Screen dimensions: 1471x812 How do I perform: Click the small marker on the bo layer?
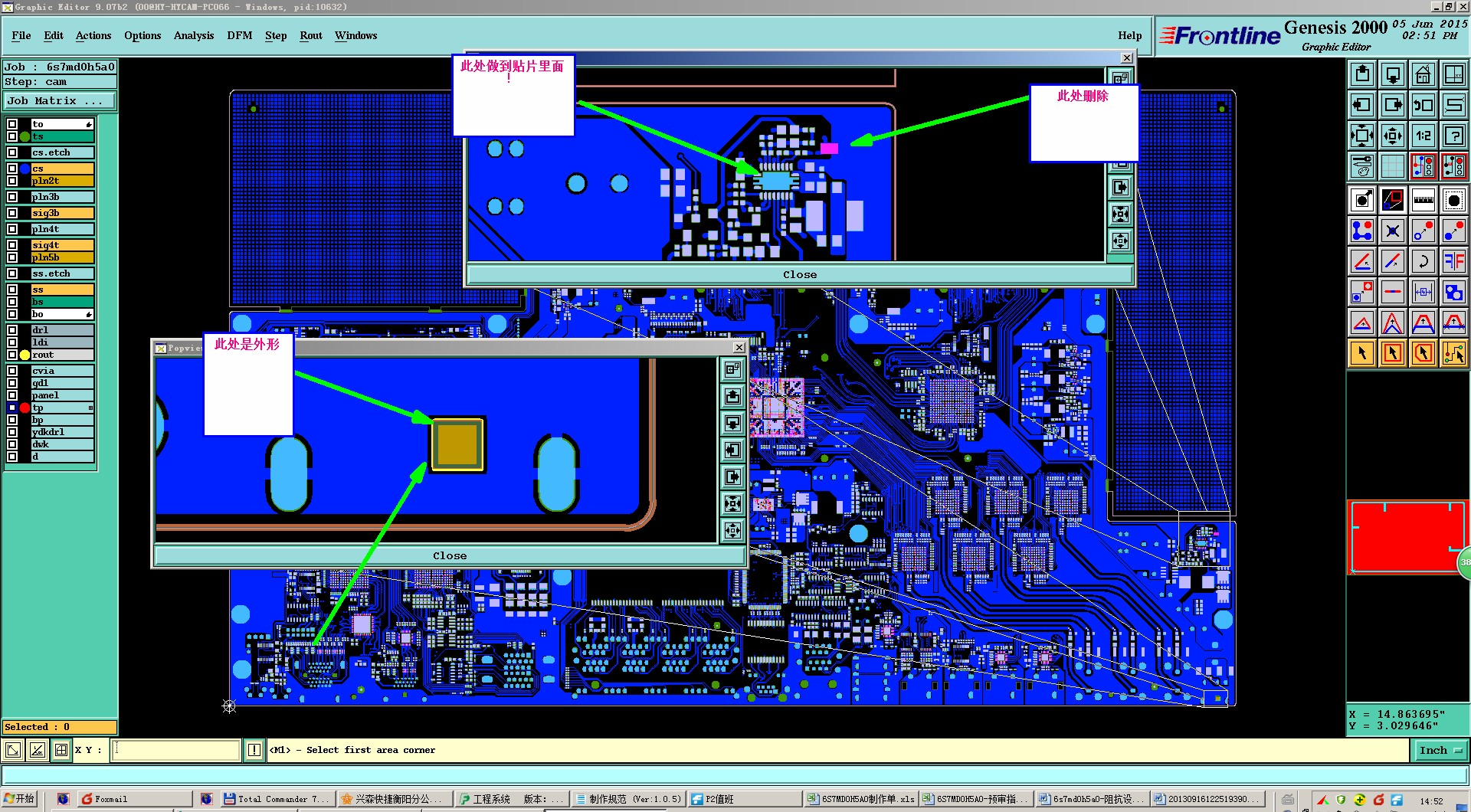pyautogui.click(x=90, y=314)
